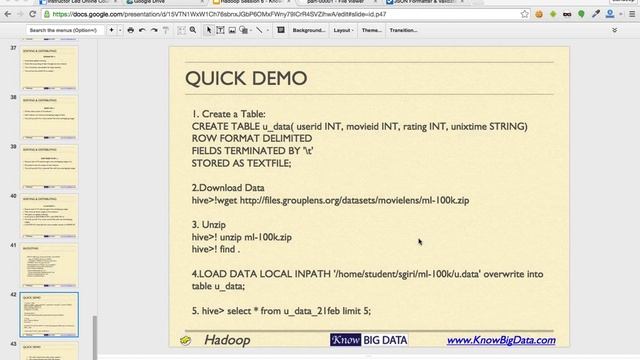Click the browser Back arrow
The image size is (640, 360).
[8, 14]
